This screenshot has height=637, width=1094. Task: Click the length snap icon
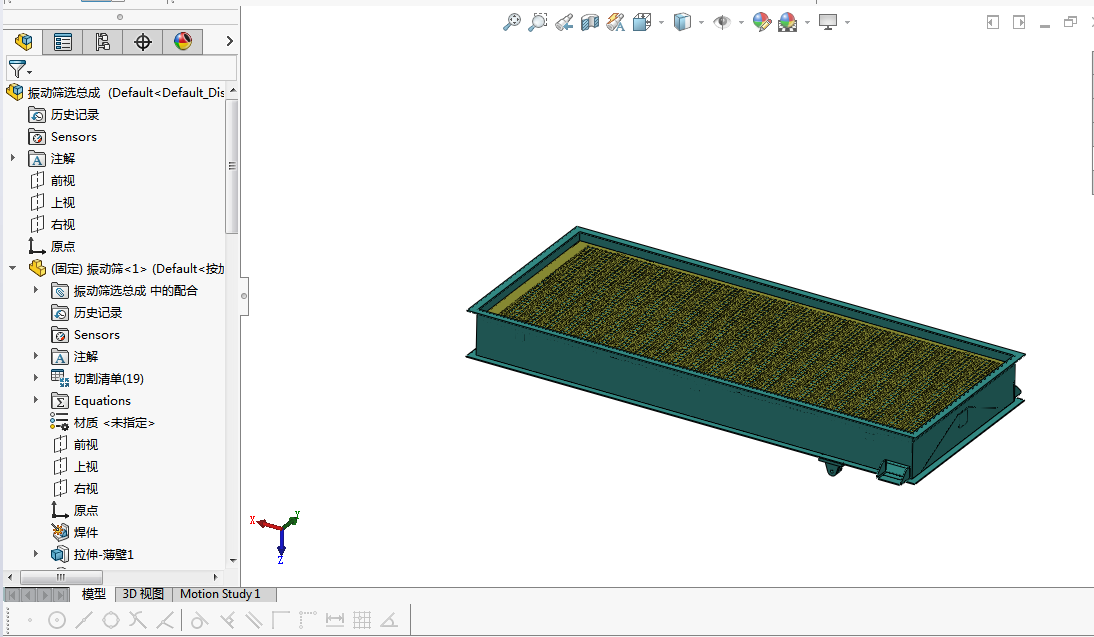pos(335,620)
